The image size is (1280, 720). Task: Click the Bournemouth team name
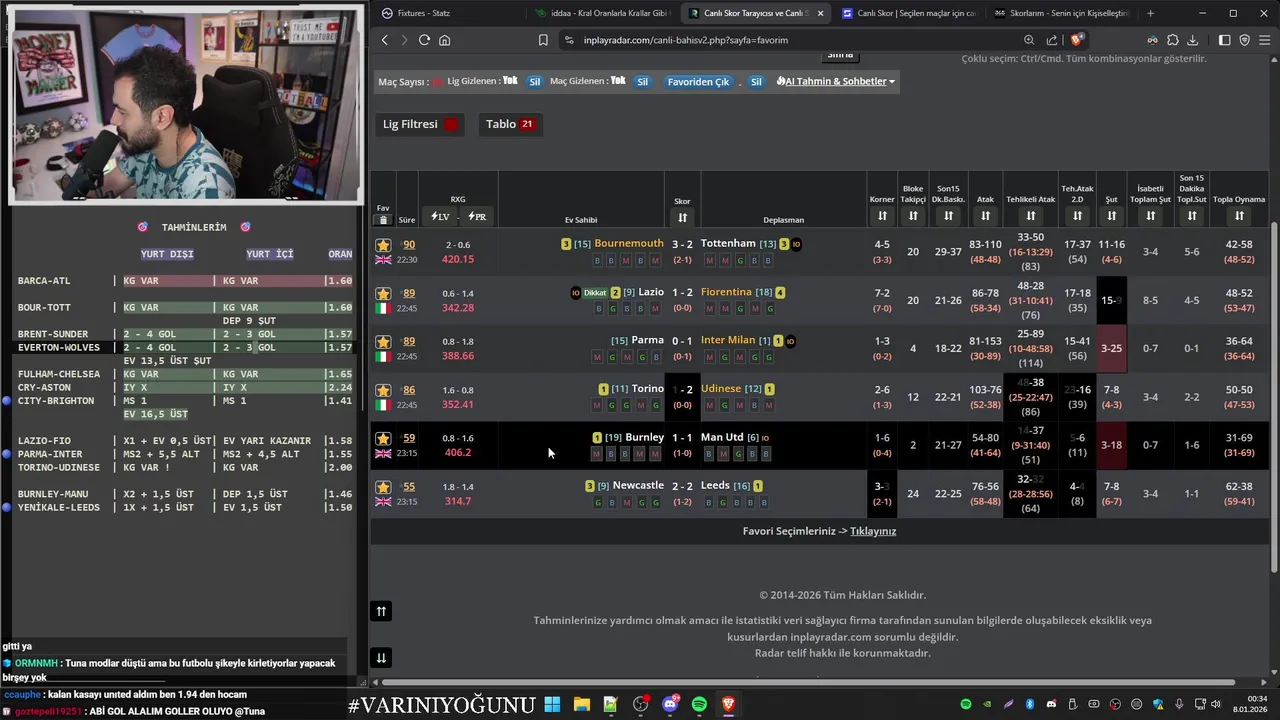point(629,243)
